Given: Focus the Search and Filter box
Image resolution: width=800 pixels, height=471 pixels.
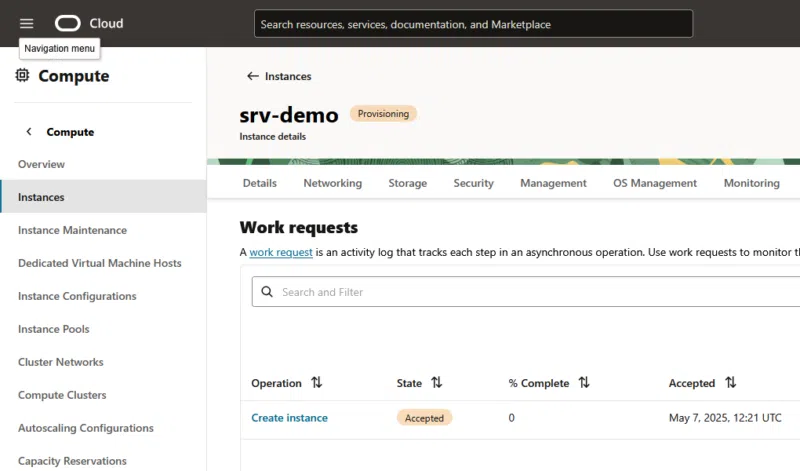Looking at the screenshot, I should [x=530, y=292].
